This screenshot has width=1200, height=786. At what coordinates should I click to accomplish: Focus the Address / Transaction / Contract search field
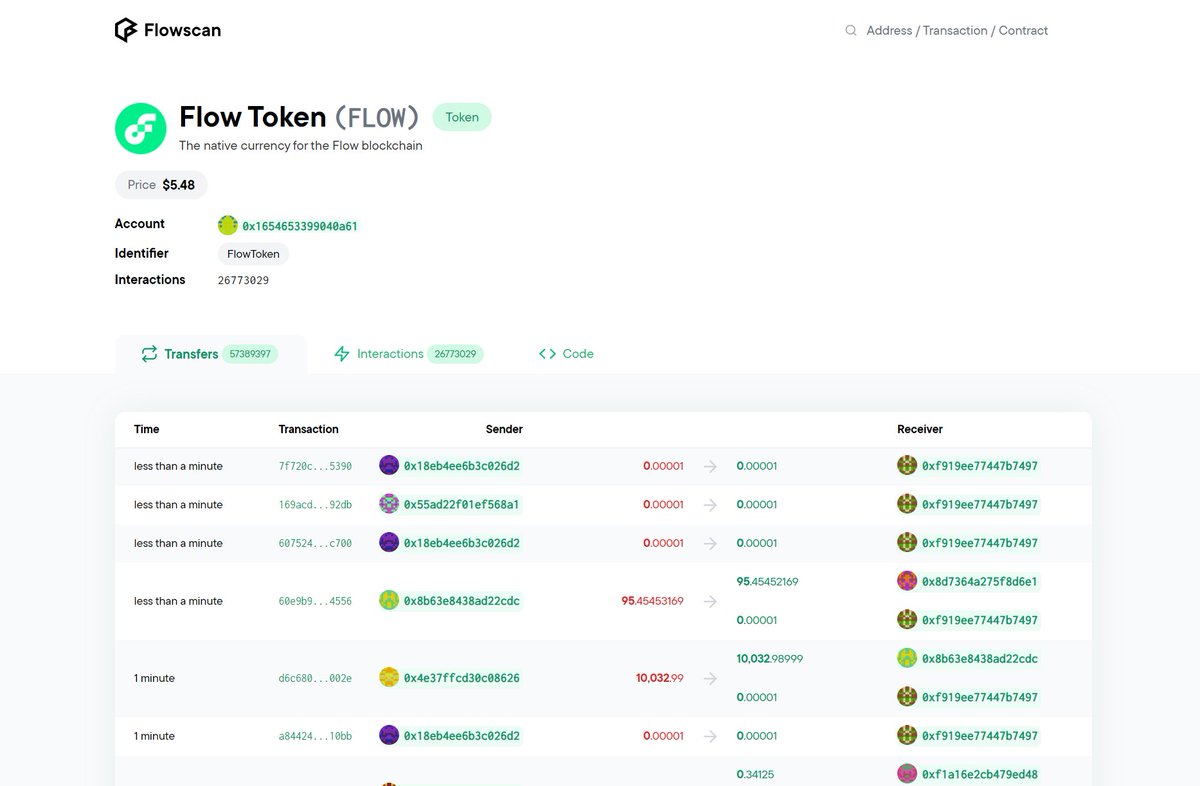957,31
